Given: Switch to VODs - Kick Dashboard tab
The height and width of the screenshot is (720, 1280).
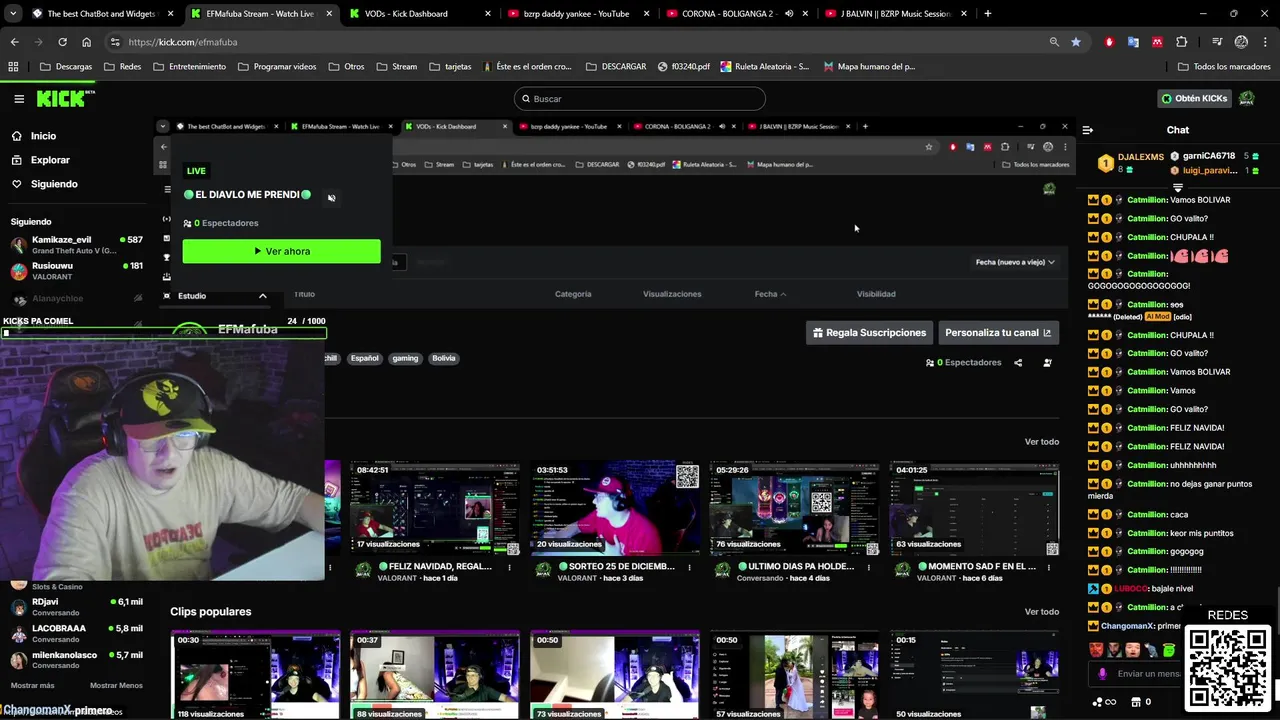Looking at the screenshot, I should tap(419, 14).
